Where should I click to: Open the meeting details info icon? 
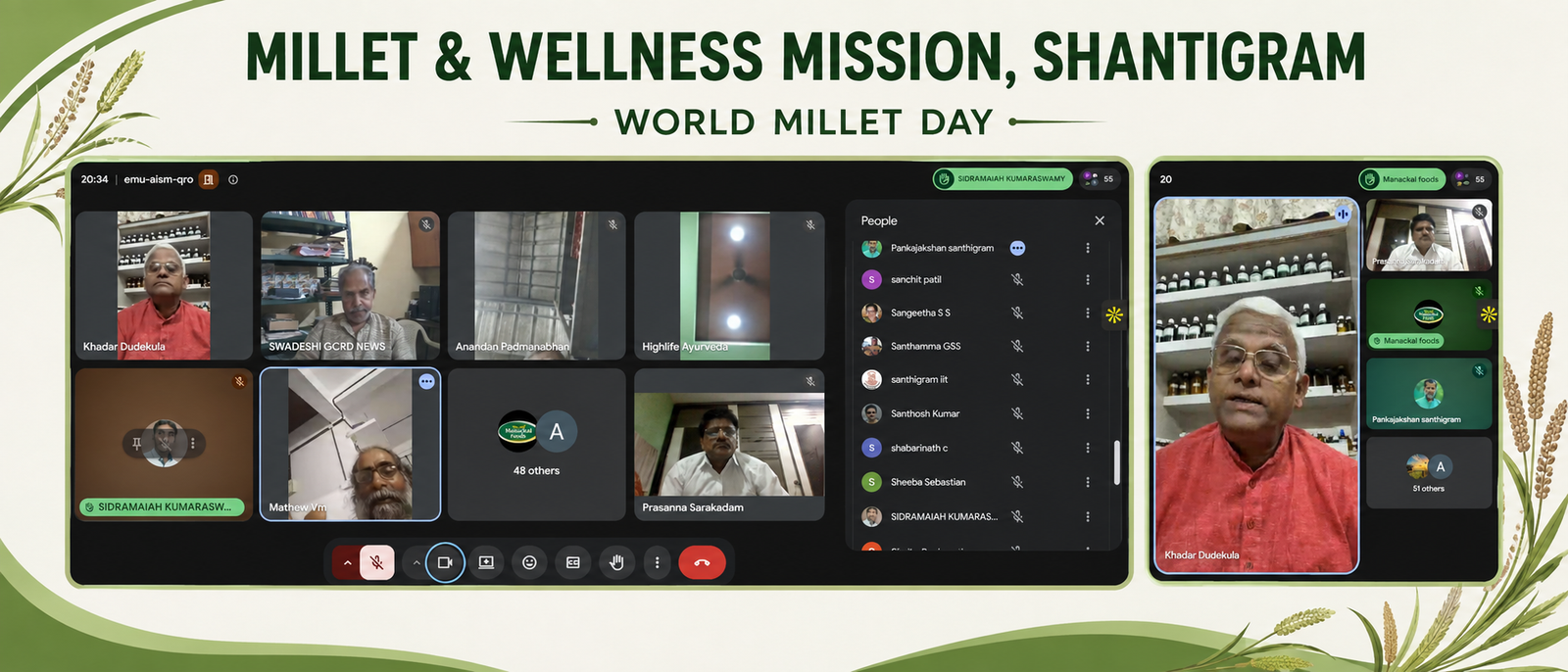(x=233, y=179)
